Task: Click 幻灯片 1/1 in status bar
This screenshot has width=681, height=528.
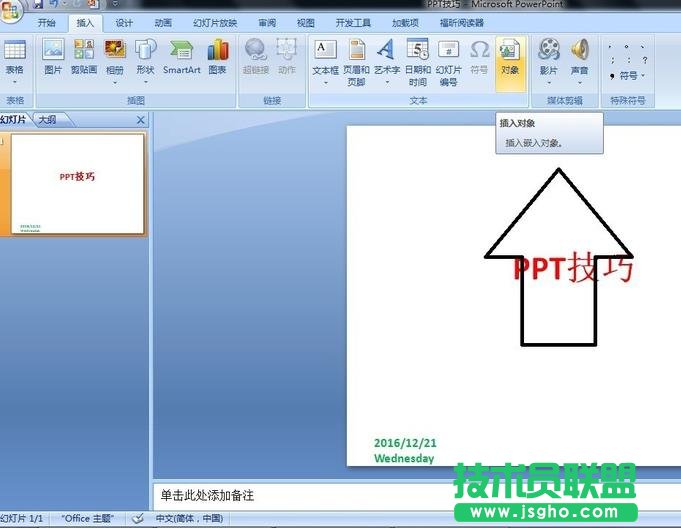Action: pyautogui.click(x=22, y=518)
